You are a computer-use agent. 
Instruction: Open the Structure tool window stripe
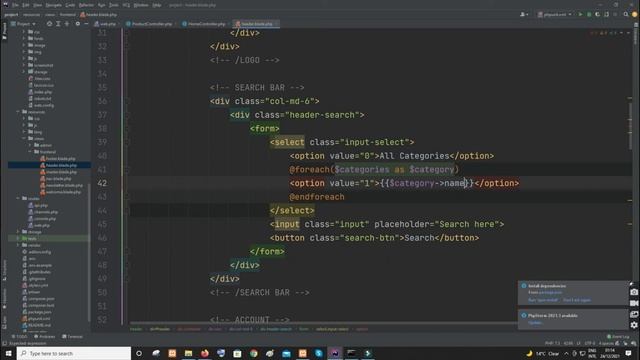tap(4, 270)
